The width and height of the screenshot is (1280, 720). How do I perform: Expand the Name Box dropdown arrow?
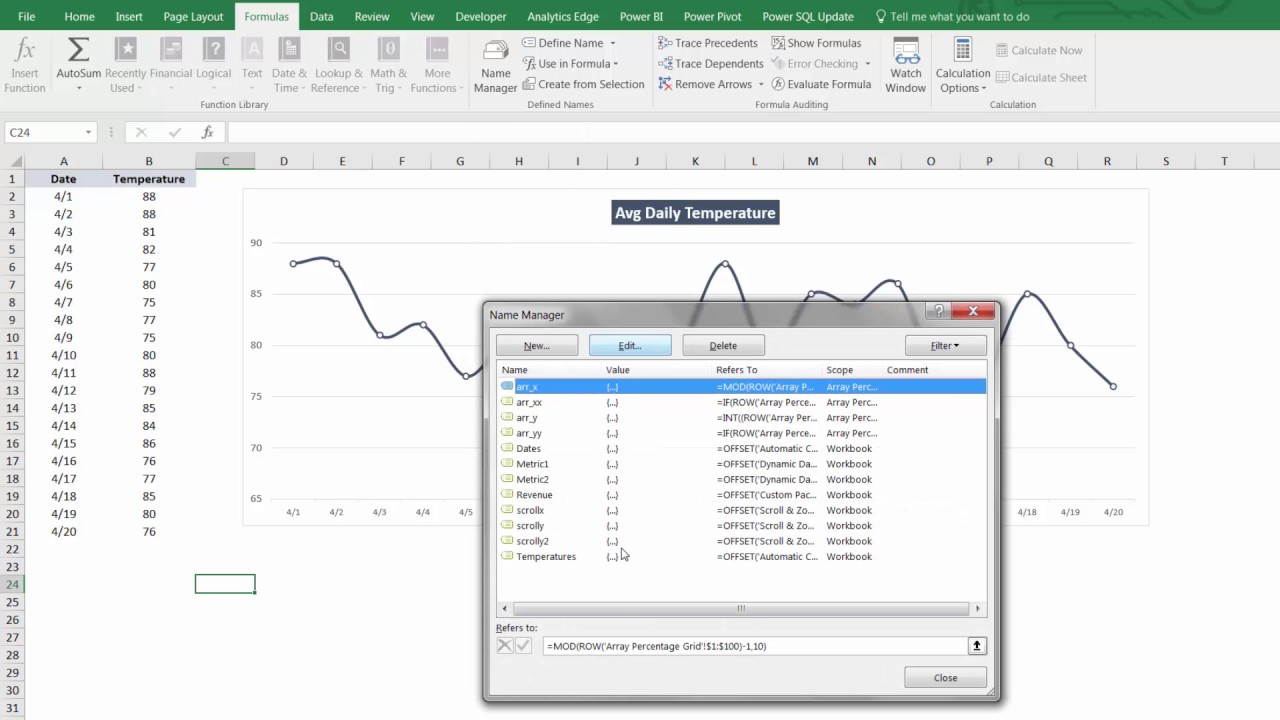88,132
